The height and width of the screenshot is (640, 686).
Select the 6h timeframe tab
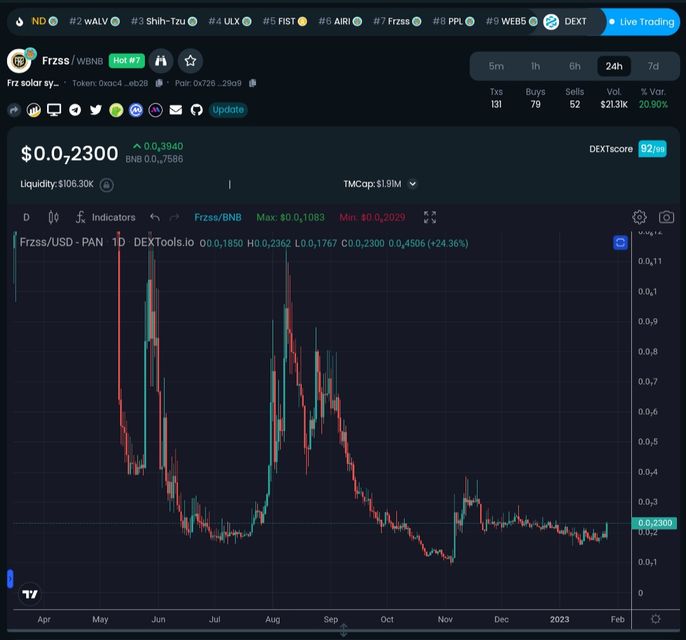pyautogui.click(x=575, y=66)
